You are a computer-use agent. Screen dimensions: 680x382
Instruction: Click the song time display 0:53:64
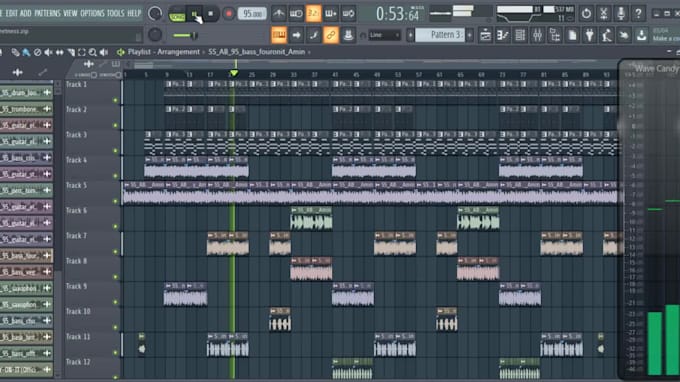coord(398,14)
